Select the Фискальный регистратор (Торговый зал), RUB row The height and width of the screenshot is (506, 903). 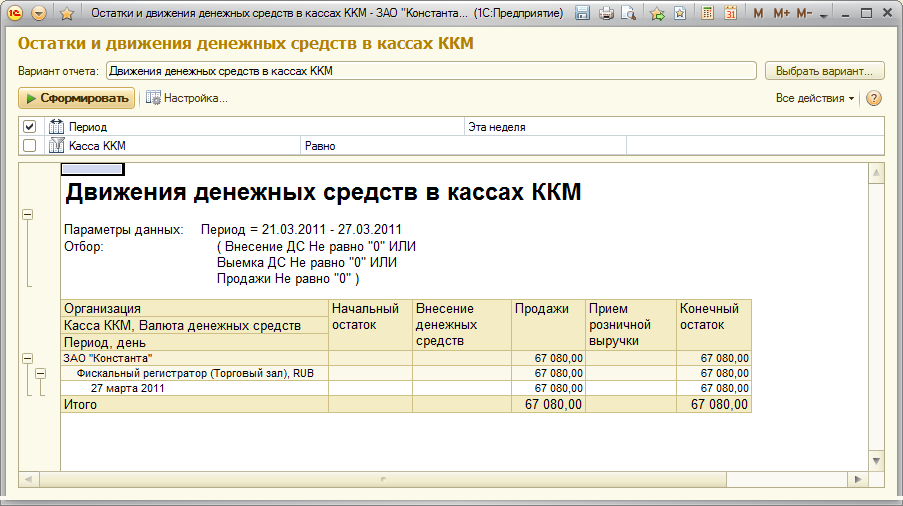tap(195, 373)
